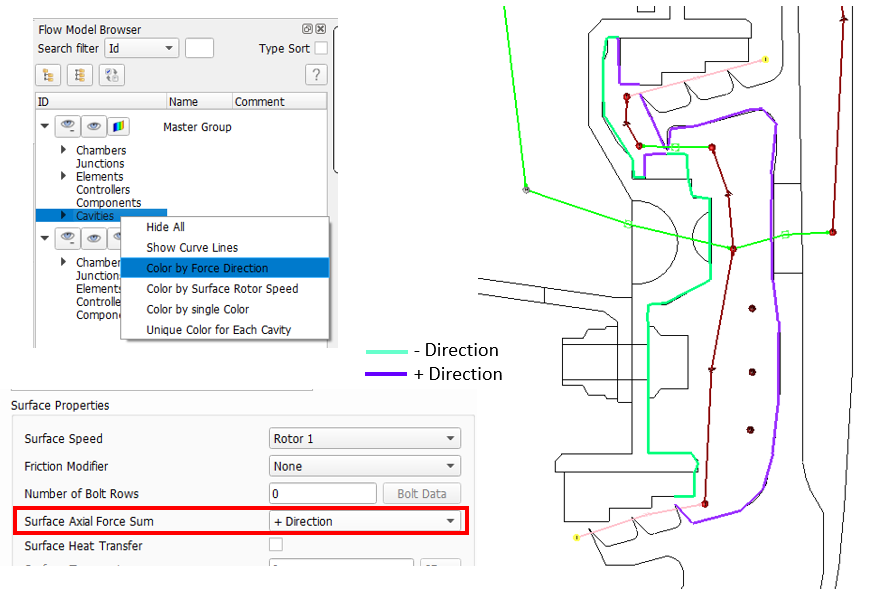Open the question mark help button

[316, 75]
